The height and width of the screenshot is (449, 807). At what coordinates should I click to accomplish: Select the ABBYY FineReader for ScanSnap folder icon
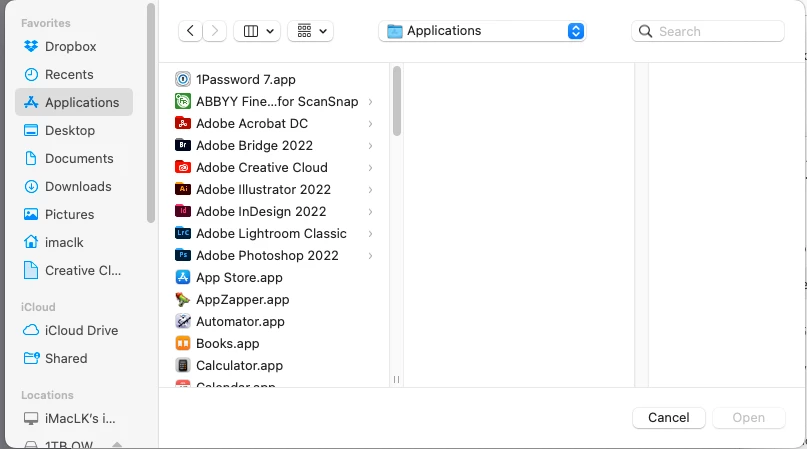183,101
